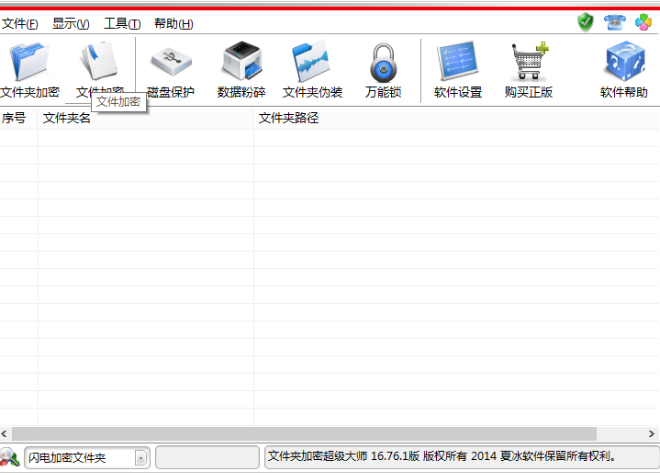
Task: Sort by 文件夹名 column header
Action: [146, 118]
